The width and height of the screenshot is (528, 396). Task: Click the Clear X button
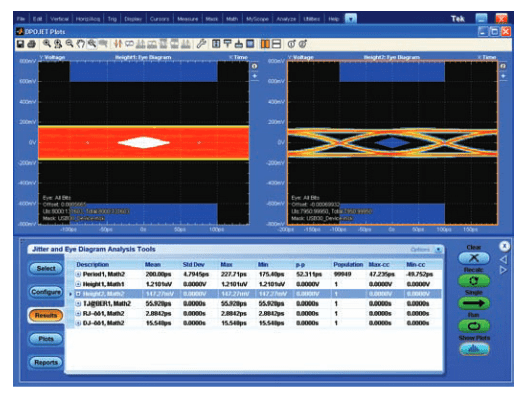tap(473, 258)
